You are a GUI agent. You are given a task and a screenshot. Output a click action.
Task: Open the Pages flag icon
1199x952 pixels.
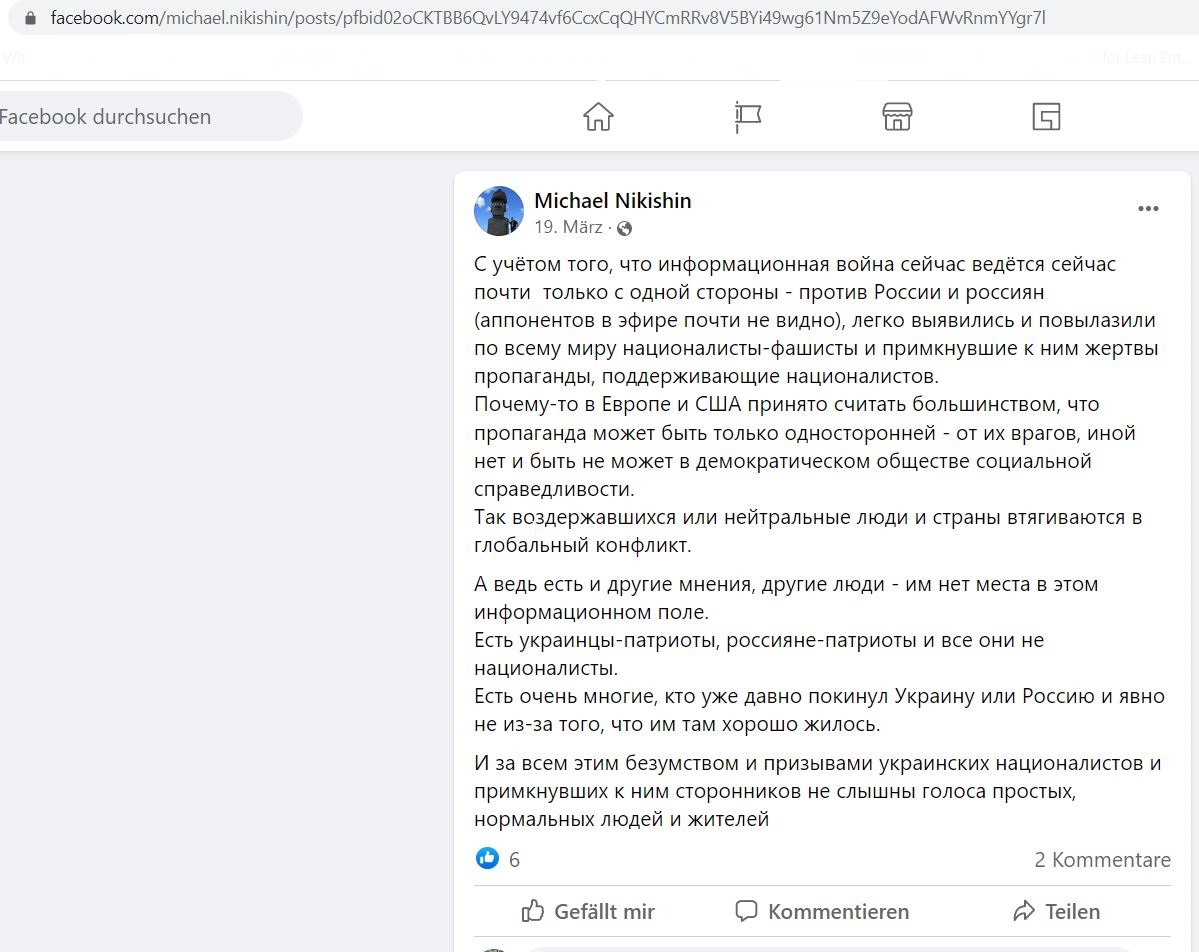pos(747,116)
